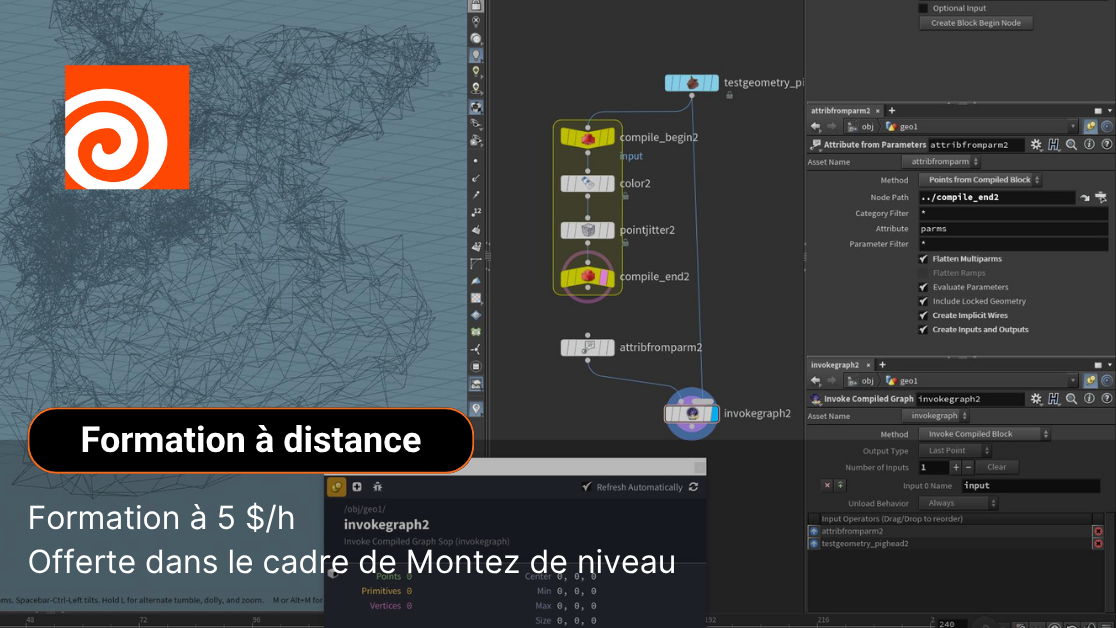1116x628 pixels.
Task: Remove testgeometry_pighead2 from Input Operators list
Action: coord(1098,544)
